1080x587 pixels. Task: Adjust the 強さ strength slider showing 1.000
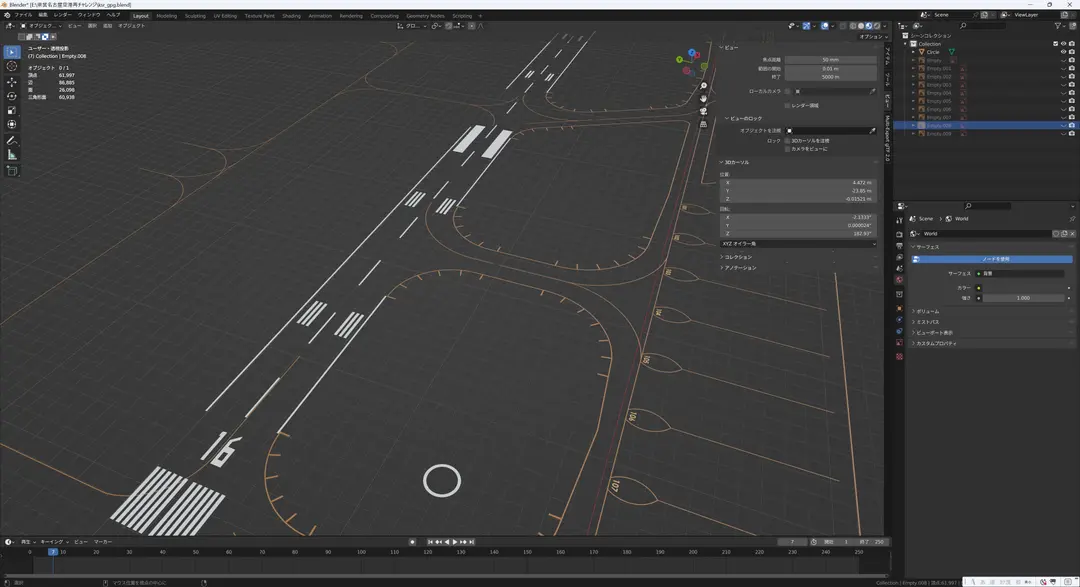[1023, 298]
